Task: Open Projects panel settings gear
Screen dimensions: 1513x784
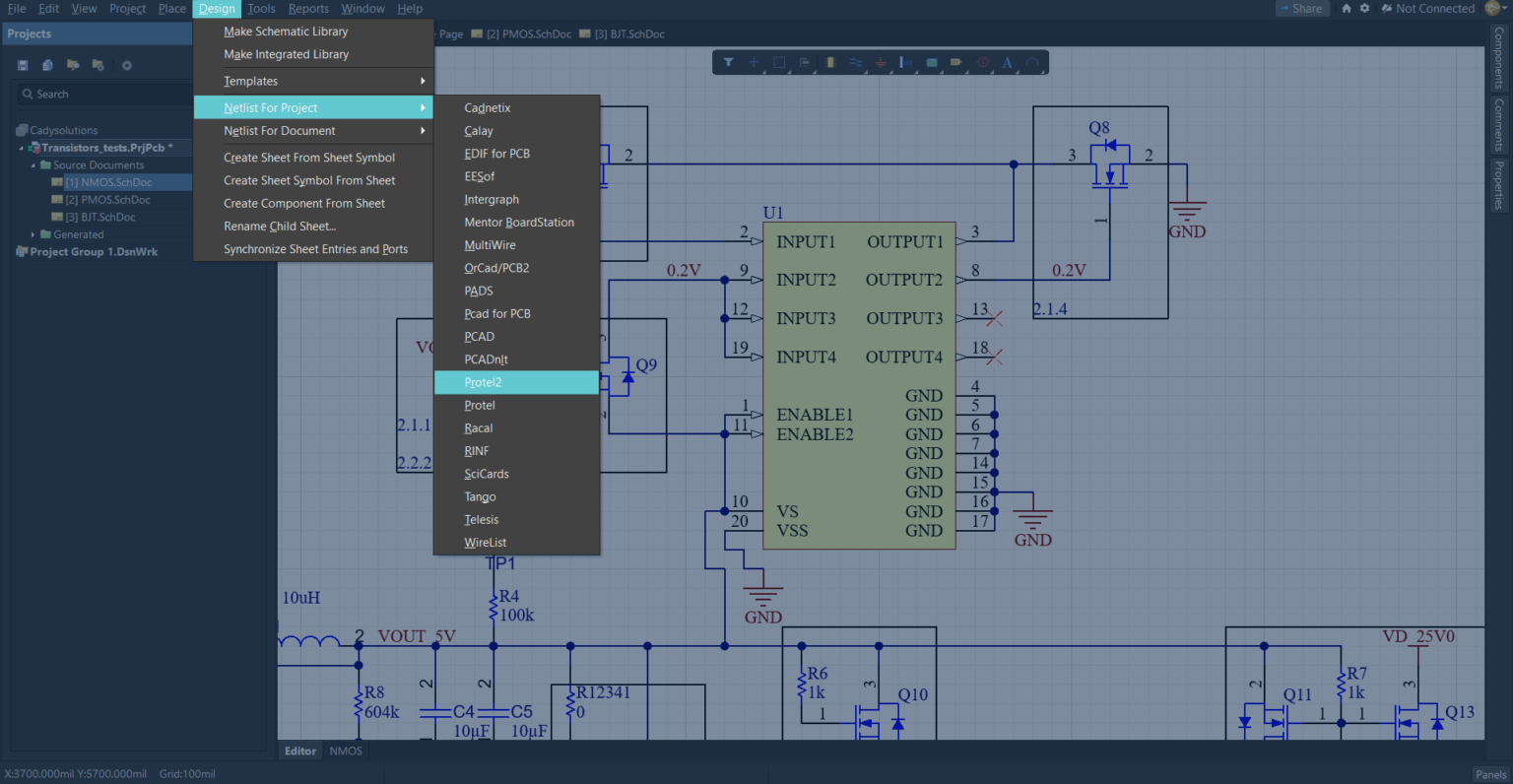Action: (x=126, y=65)
